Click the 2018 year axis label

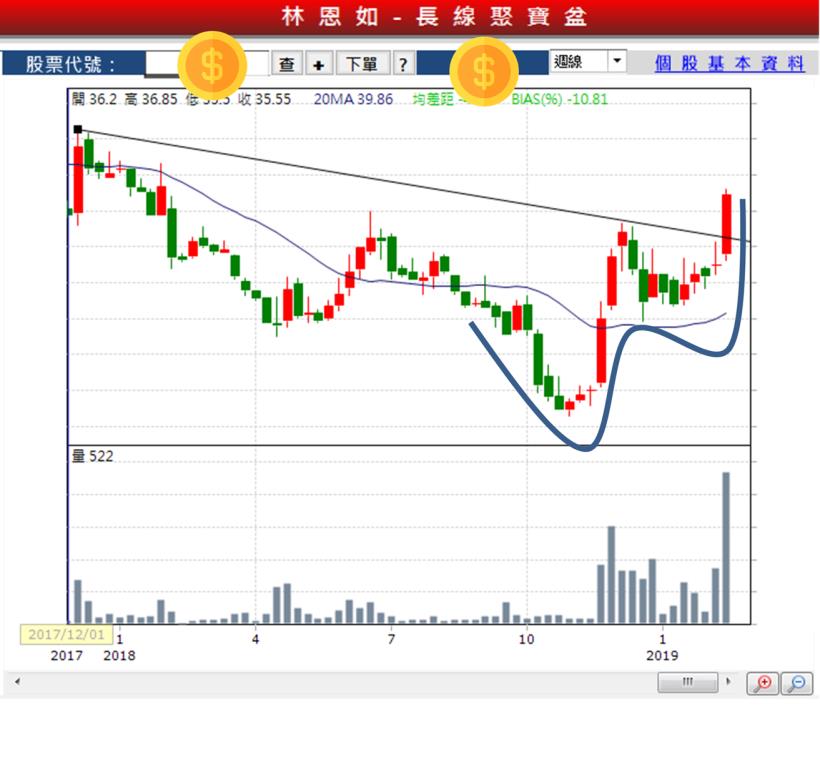pos(119,655)
